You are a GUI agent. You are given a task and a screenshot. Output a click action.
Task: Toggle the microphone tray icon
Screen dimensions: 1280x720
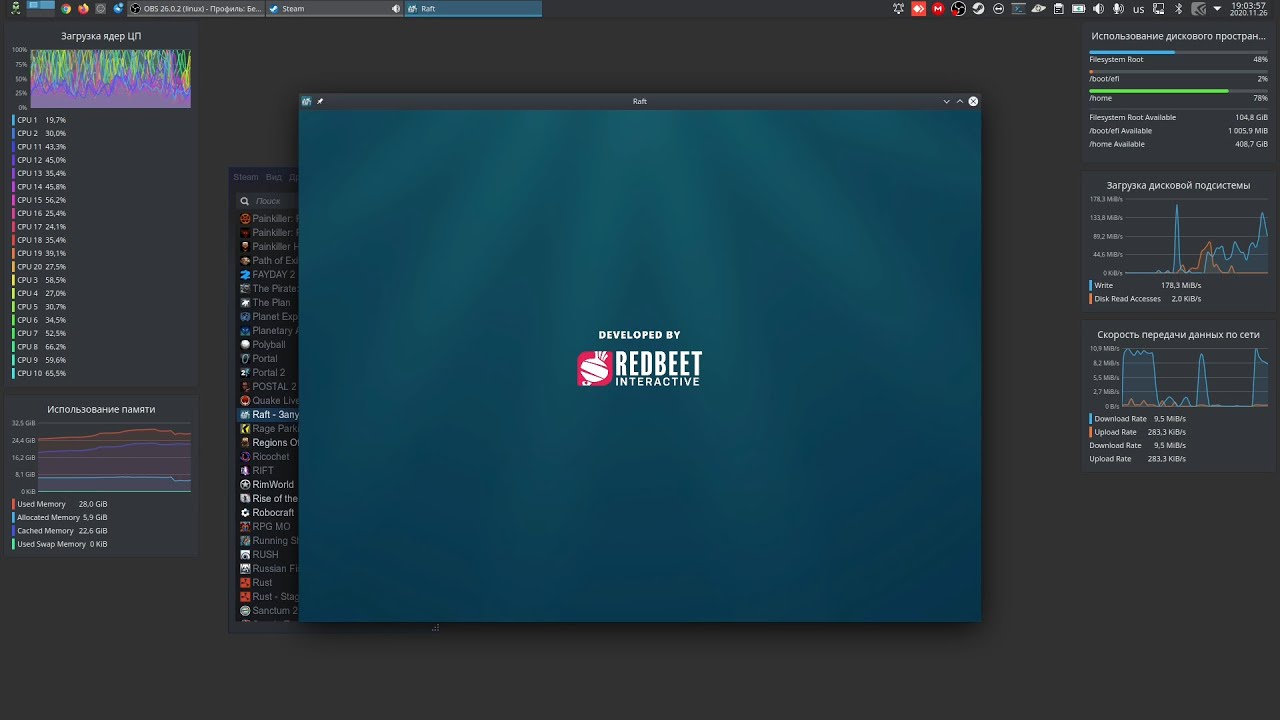coord(1119,8)
